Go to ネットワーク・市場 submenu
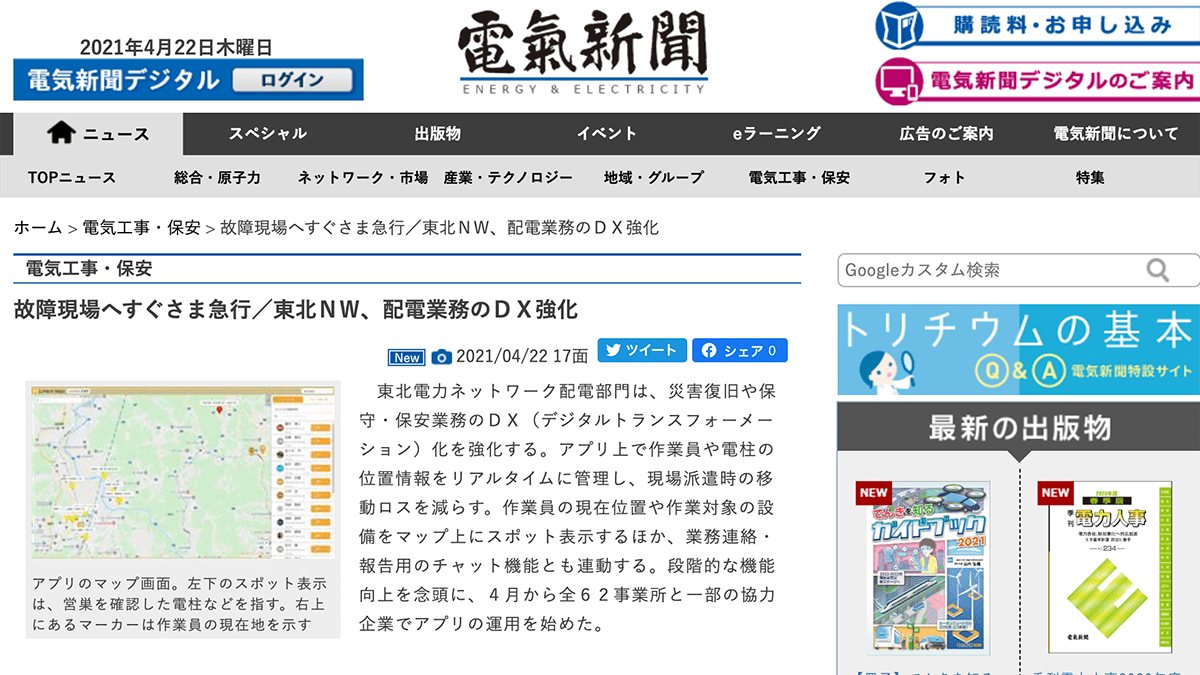The height and width of the screenshot is (675, 1200). (x=362, y=177)
